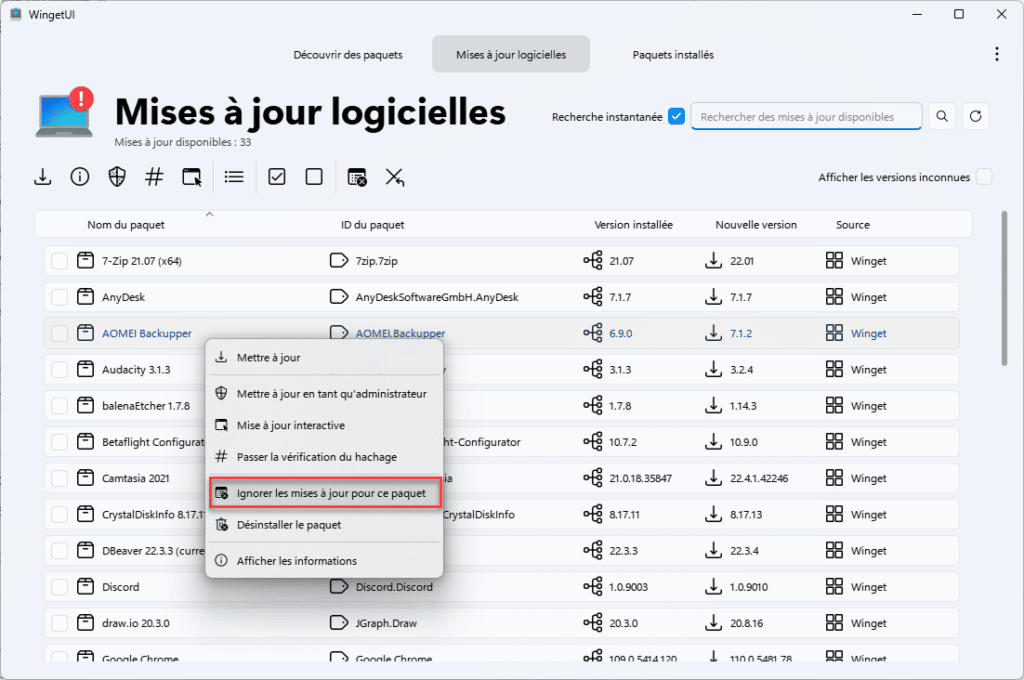The height and width of the screenshot is (680, 1024).
Task: Click the vertical scrollbar of the package list
Action: (1004, 287)
